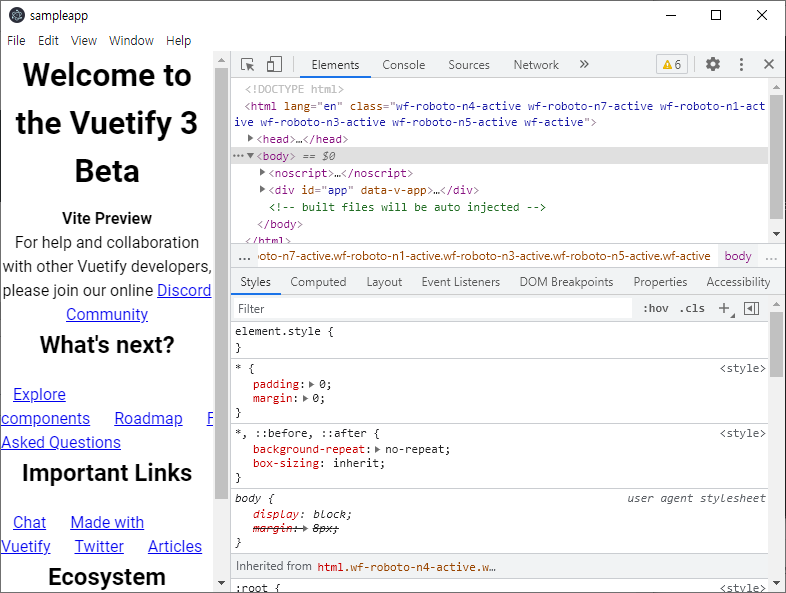The height and width of the screenshot is (593, 786).
Task: Open the View menu
Action: click(x=84, y=41)
